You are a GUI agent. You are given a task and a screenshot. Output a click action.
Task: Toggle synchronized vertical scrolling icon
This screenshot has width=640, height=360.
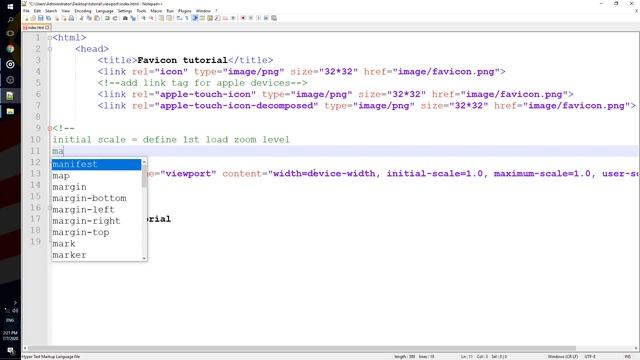coord(161,18)
